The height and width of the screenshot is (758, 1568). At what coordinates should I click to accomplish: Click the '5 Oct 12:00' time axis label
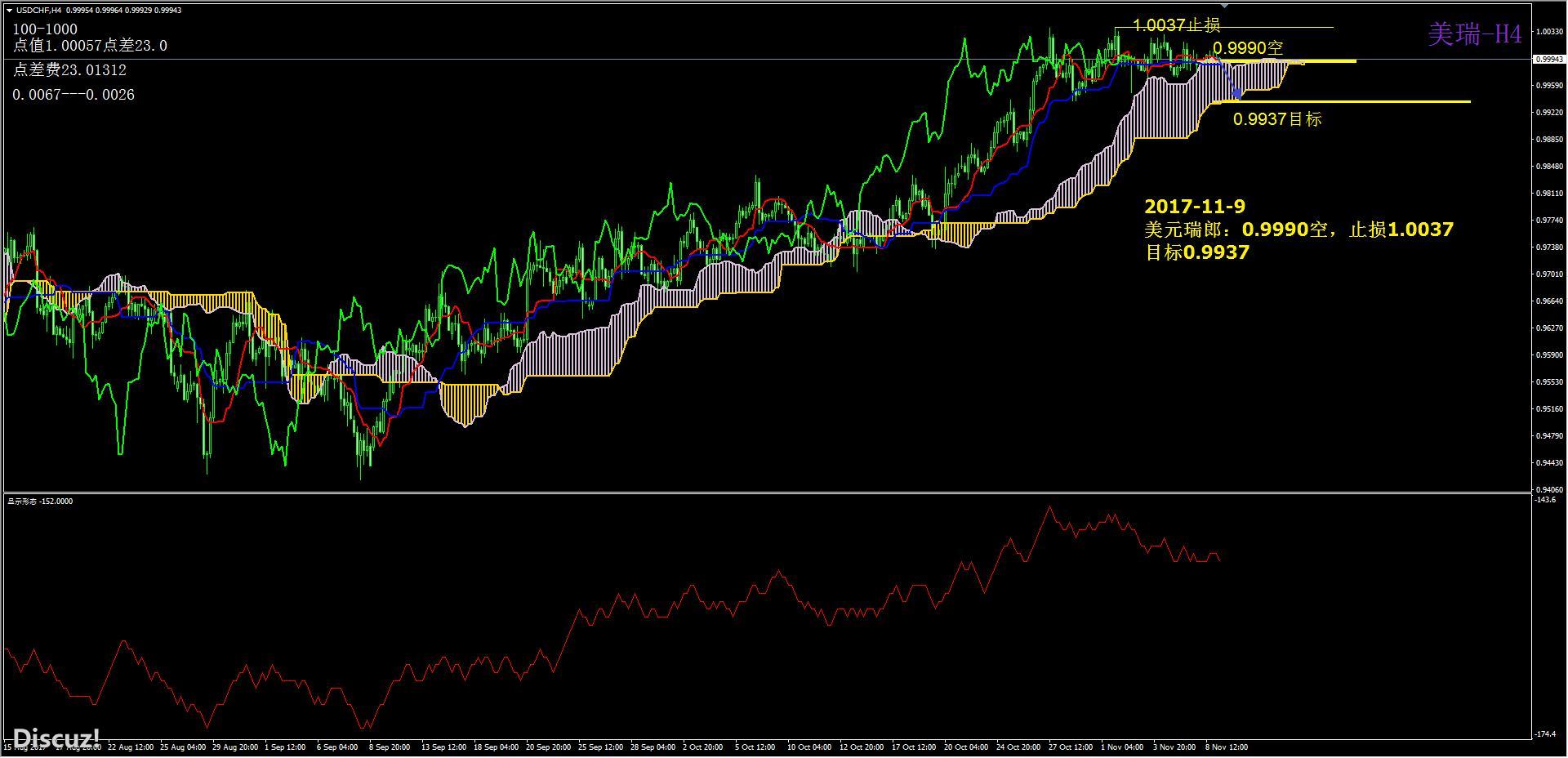(755, 747)
